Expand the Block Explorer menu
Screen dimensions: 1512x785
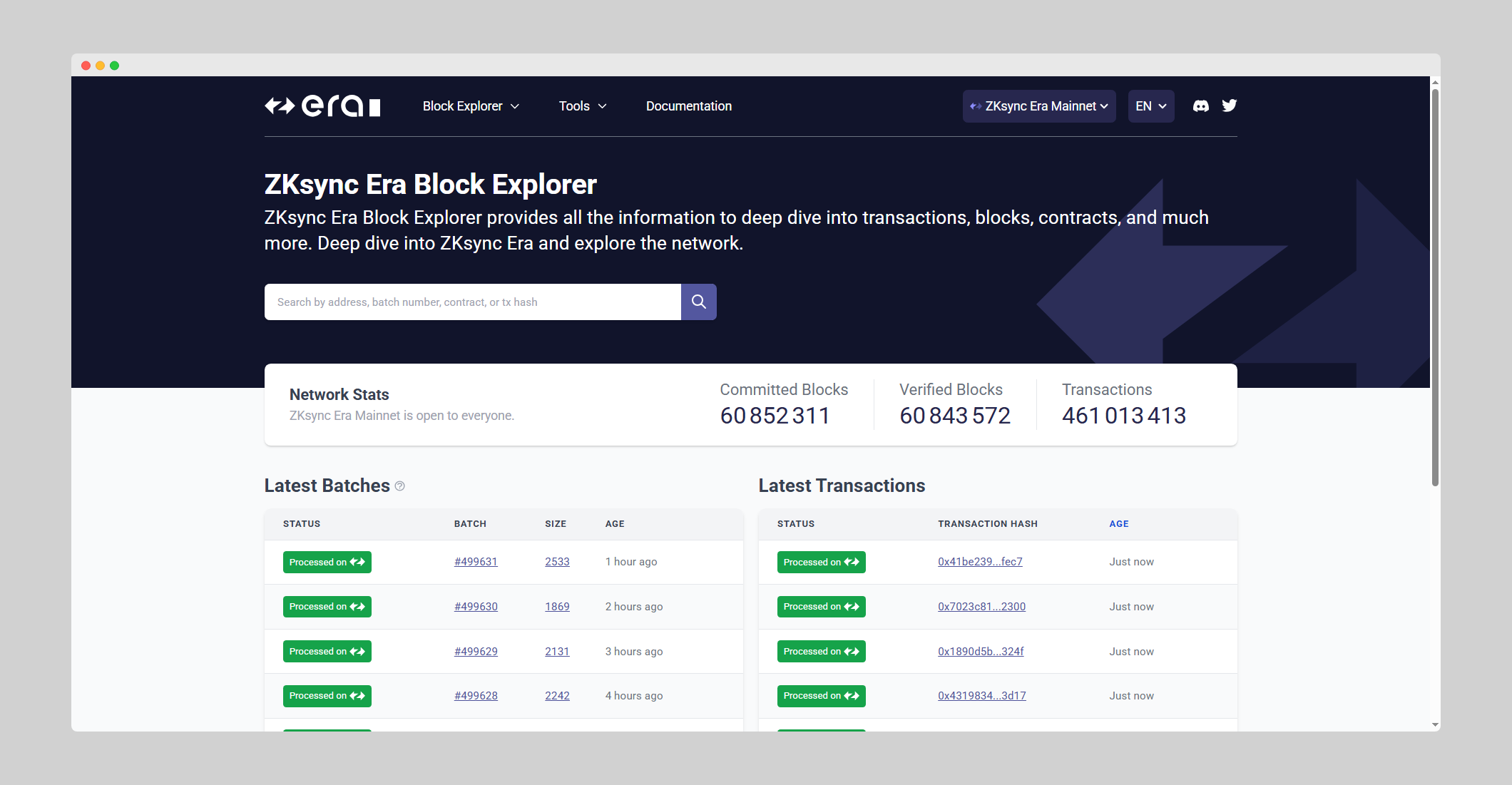471,106
